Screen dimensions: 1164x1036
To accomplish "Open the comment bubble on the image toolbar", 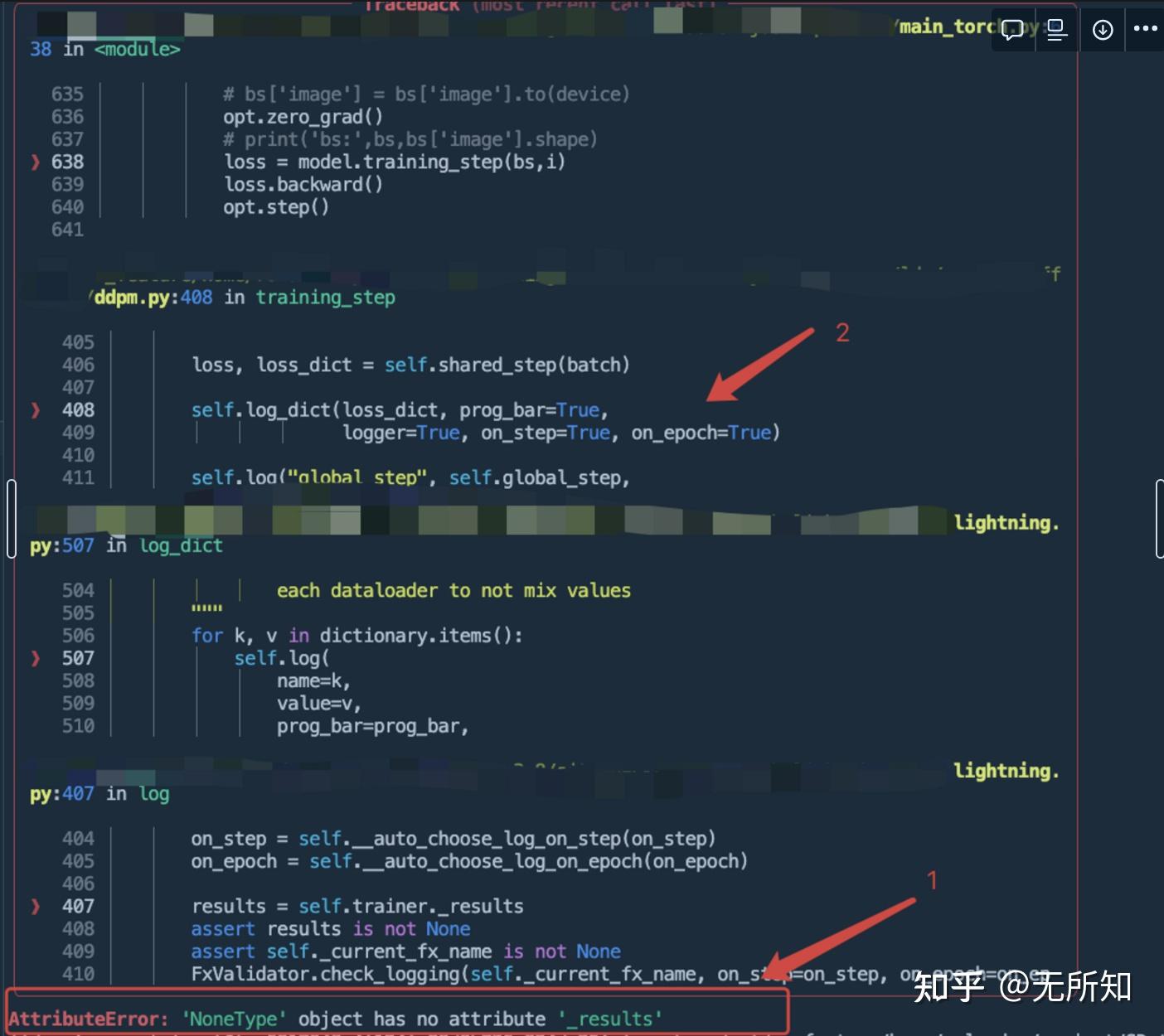I will pyautogui.click(x=1013, y=31).
